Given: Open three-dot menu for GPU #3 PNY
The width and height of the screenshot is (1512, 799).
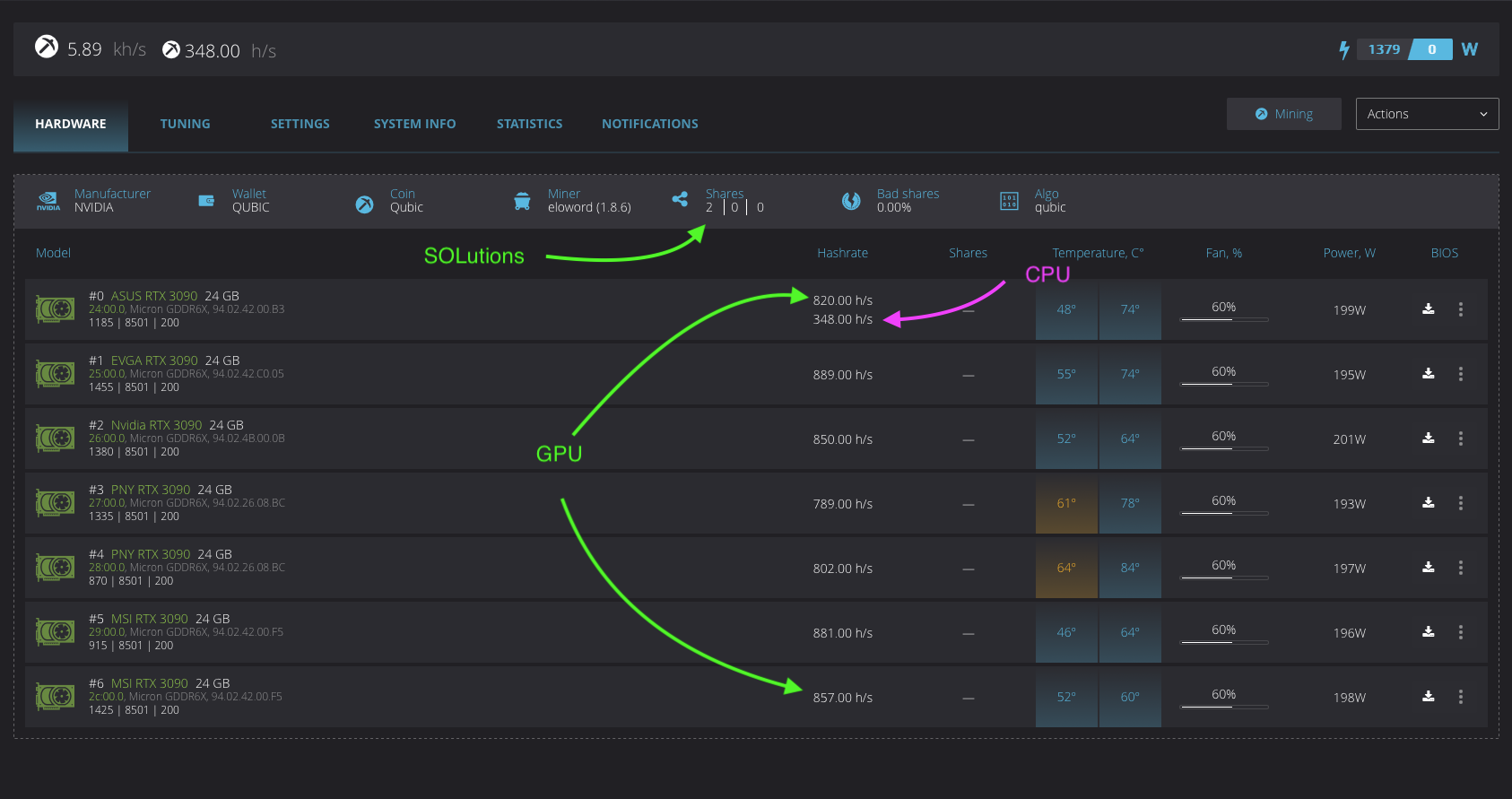Looking at the screenshot, I should pos(1461,503).
